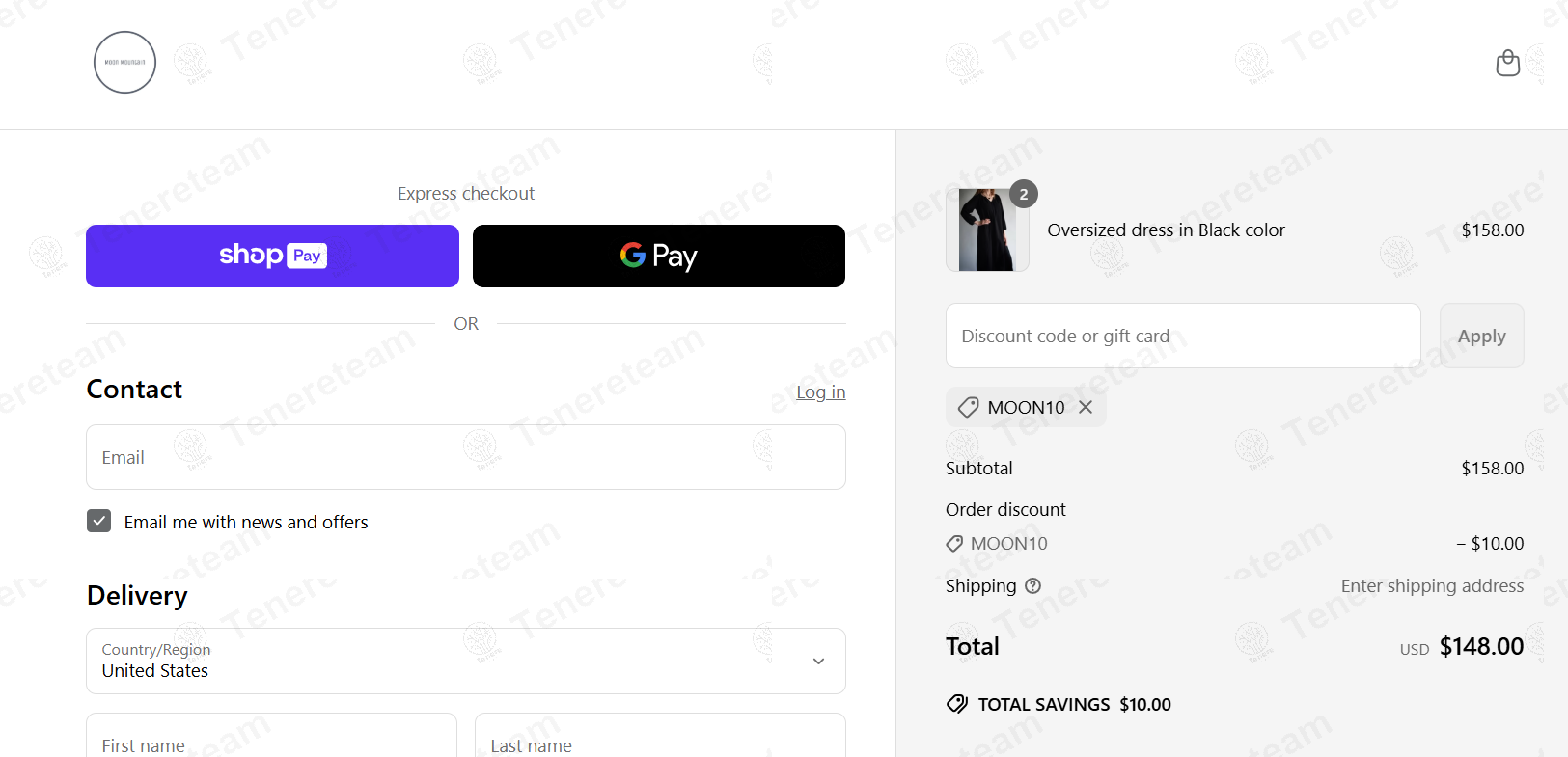This screenshot has width=1568, height=757.
Task: Open the Oversized dress product thumbnail
Action: point(987,230)
